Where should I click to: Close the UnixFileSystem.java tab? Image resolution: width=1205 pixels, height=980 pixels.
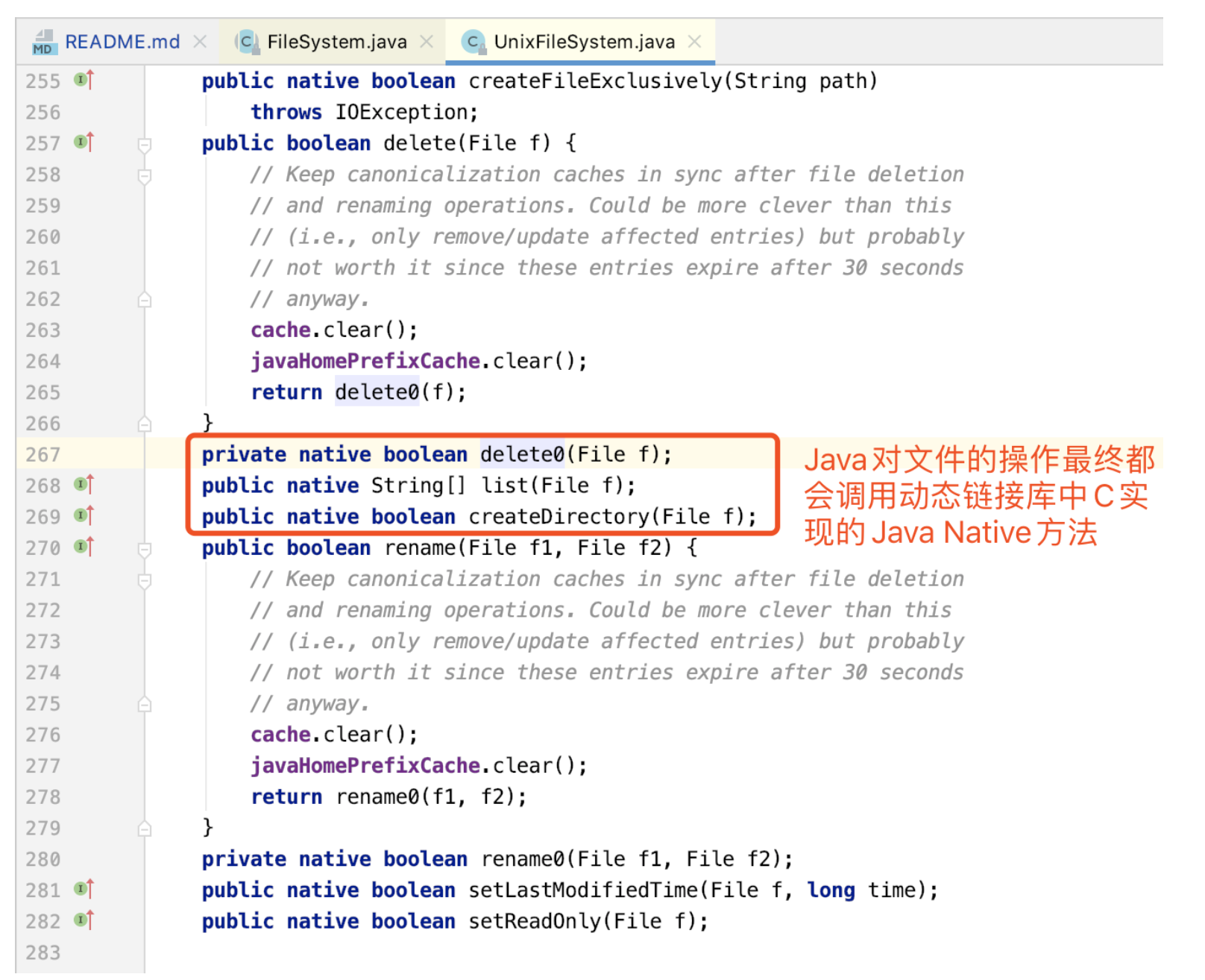[694, 42]
